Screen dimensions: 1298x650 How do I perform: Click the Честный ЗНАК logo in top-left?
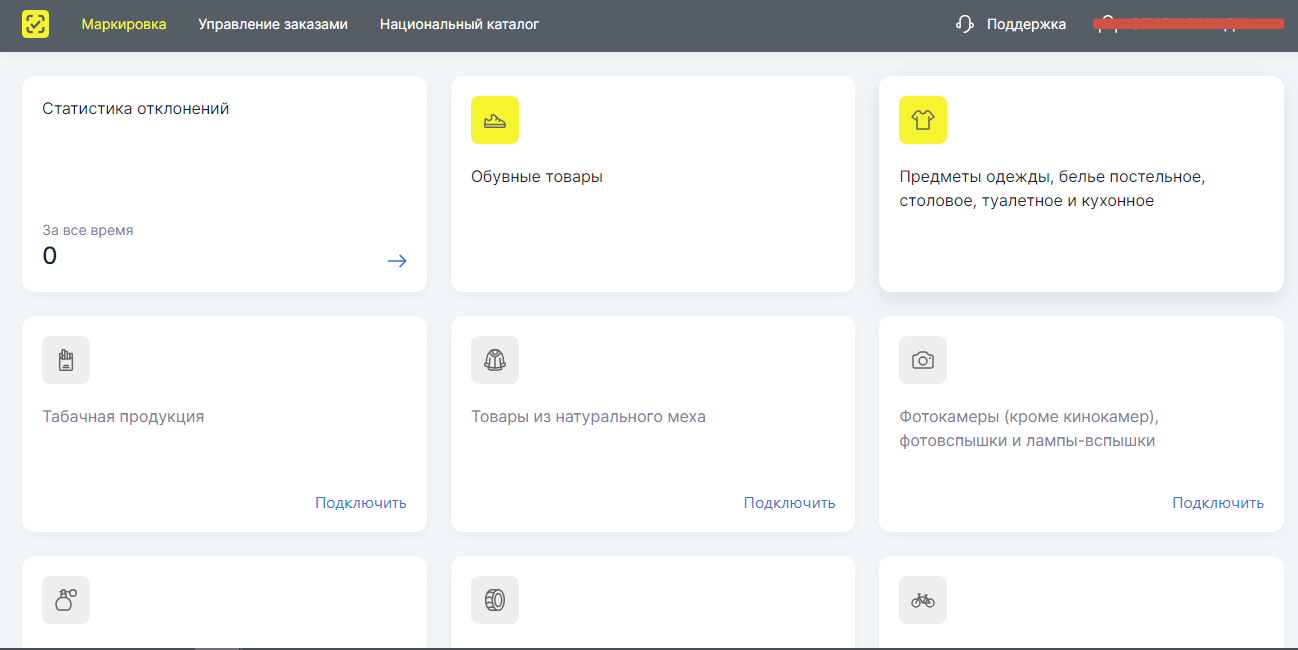(x=36, y=23)
